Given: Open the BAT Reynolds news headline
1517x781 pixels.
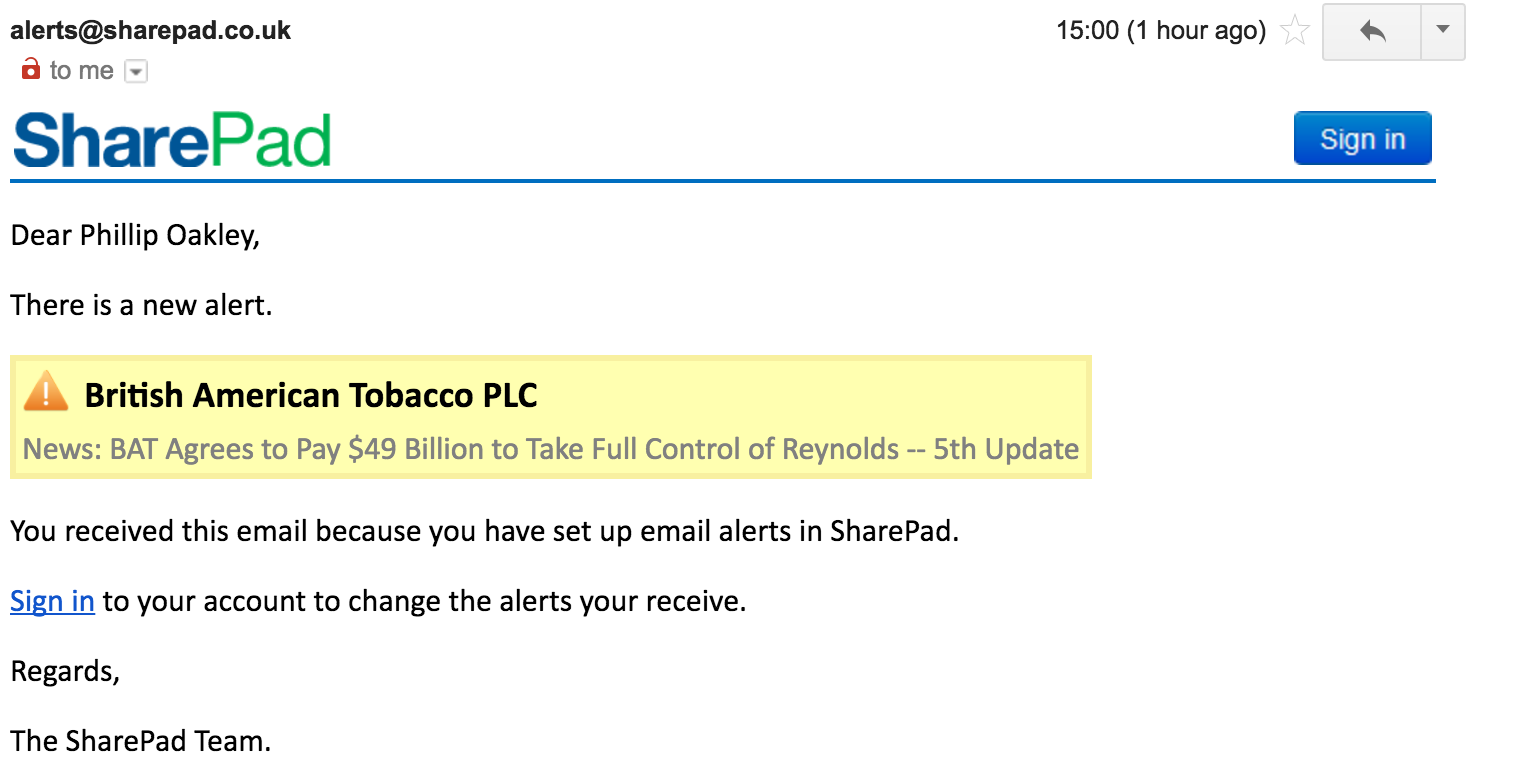Looking at the screenshot, I should (551, 449).
